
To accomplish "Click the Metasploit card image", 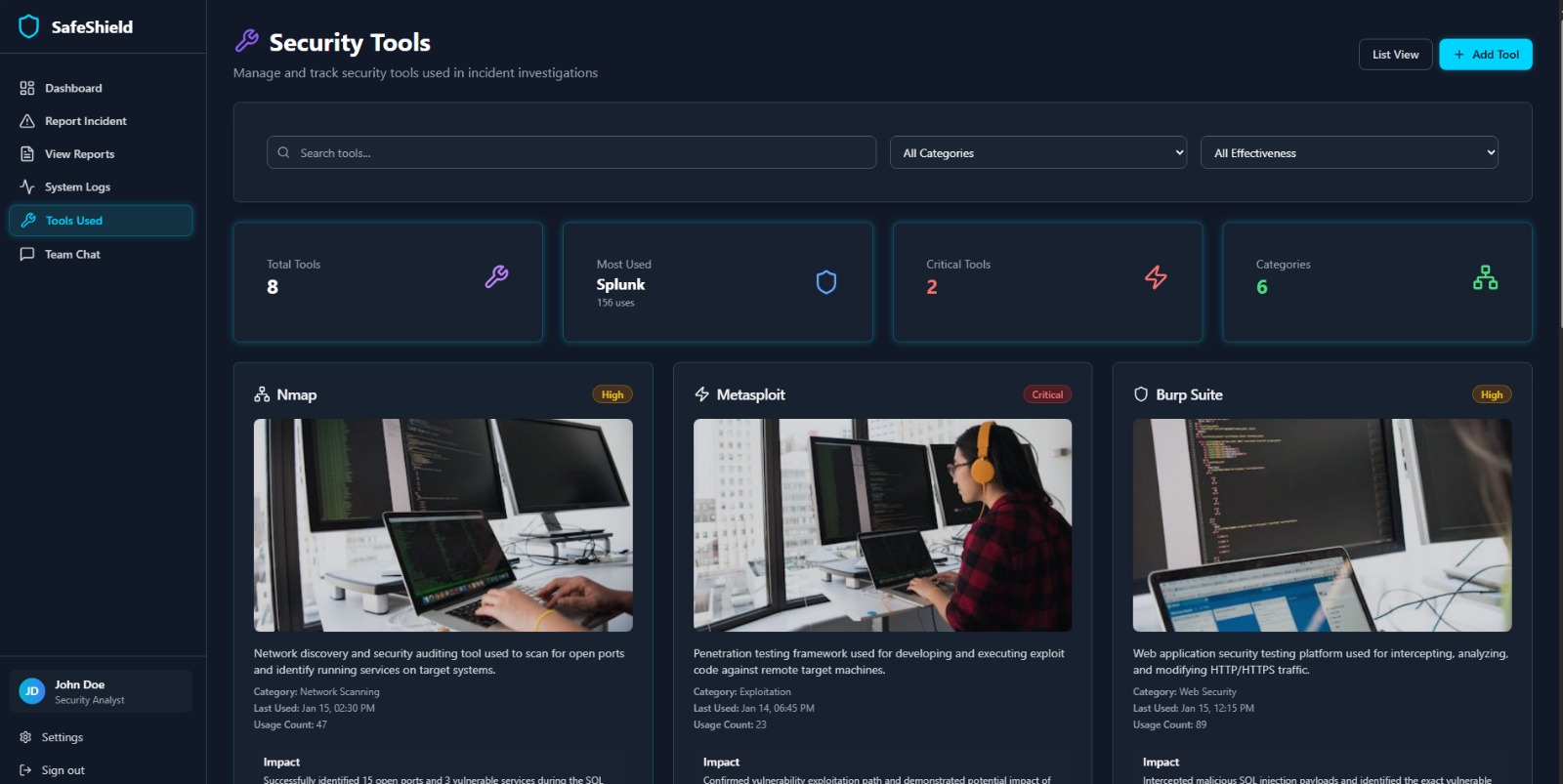I will [x=882, y=525].
